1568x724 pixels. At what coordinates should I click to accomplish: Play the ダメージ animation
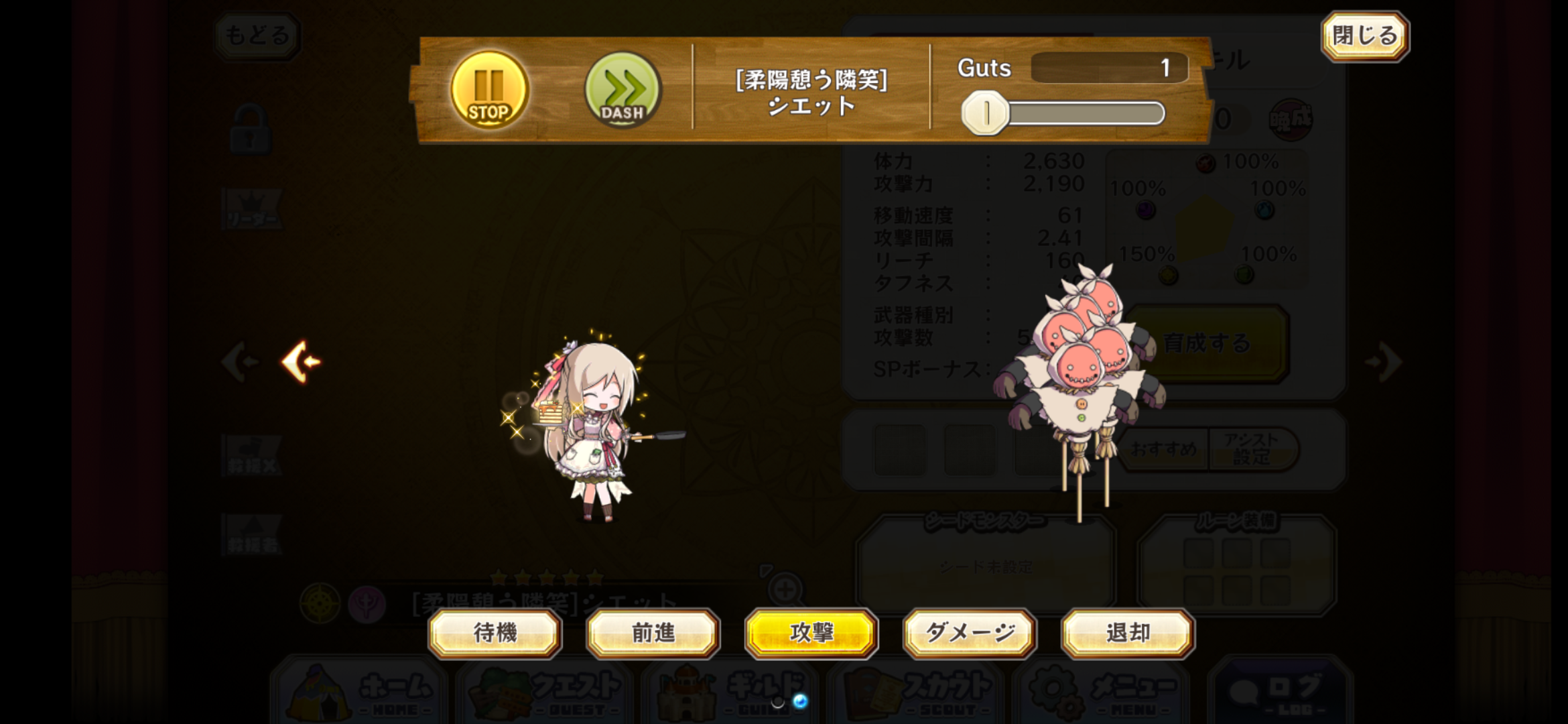pos(970,633)
